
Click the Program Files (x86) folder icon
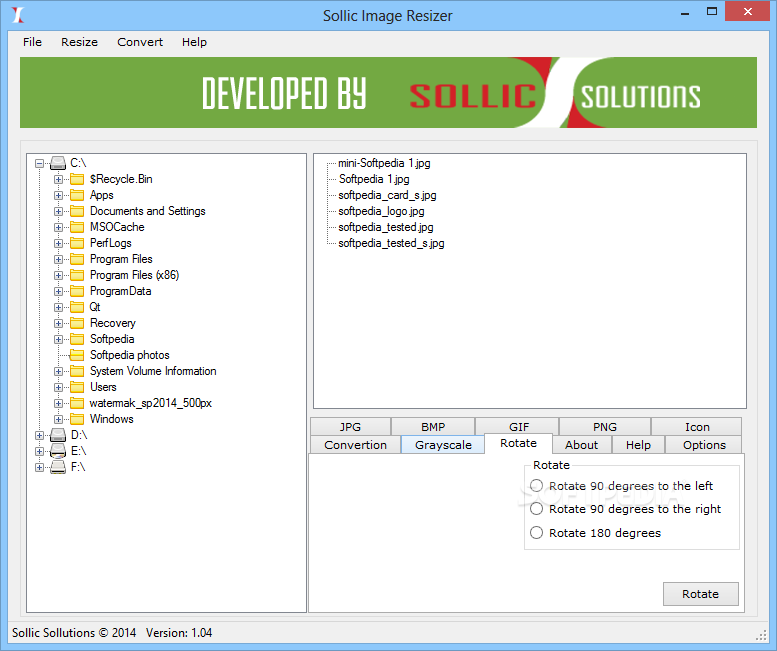(x=77, y=275)
